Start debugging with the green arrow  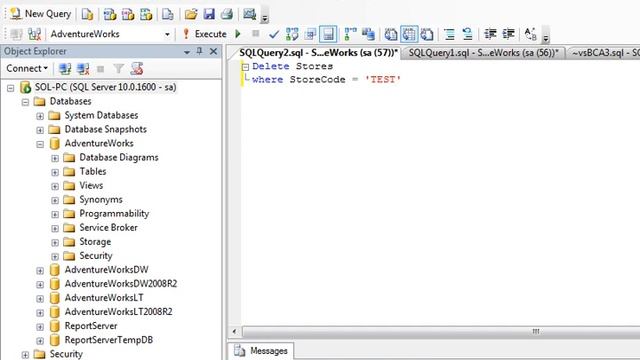point(238,34)
